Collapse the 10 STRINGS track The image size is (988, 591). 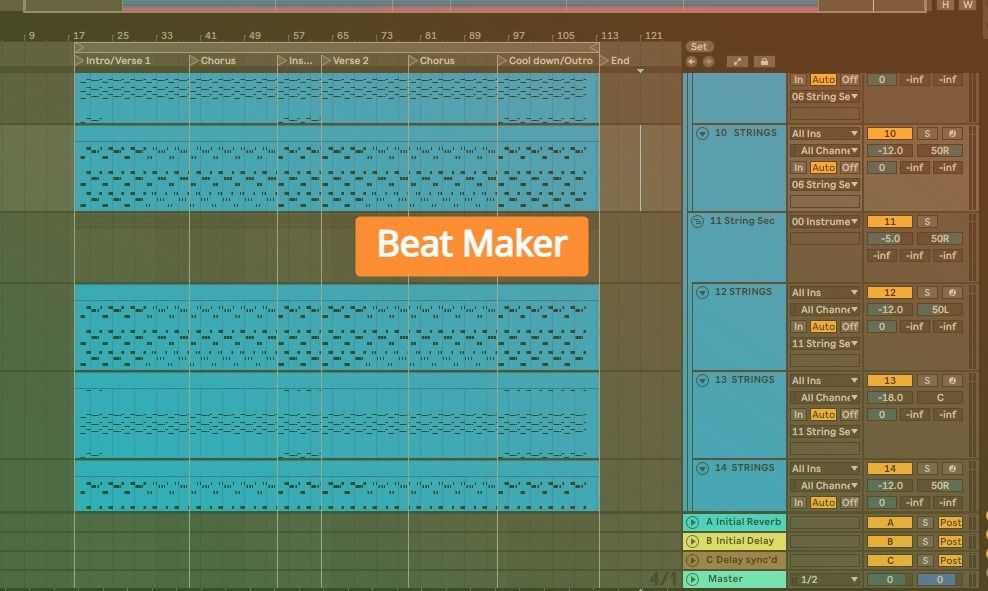pos(702,134)
